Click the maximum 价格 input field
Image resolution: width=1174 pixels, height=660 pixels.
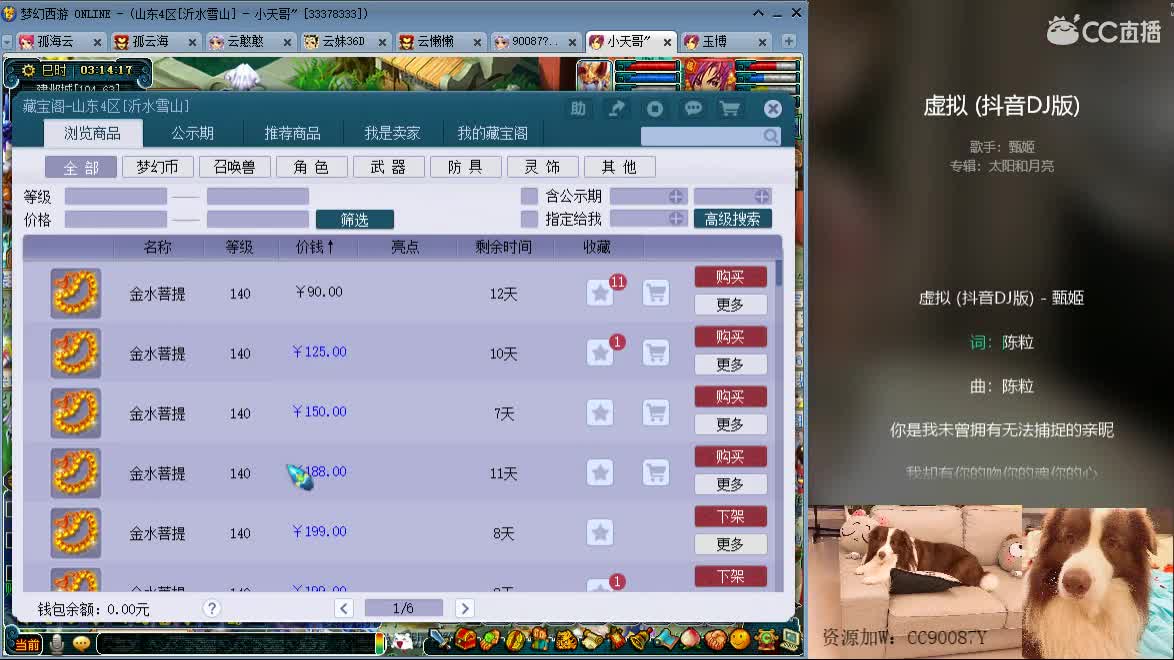pos(258,219)
